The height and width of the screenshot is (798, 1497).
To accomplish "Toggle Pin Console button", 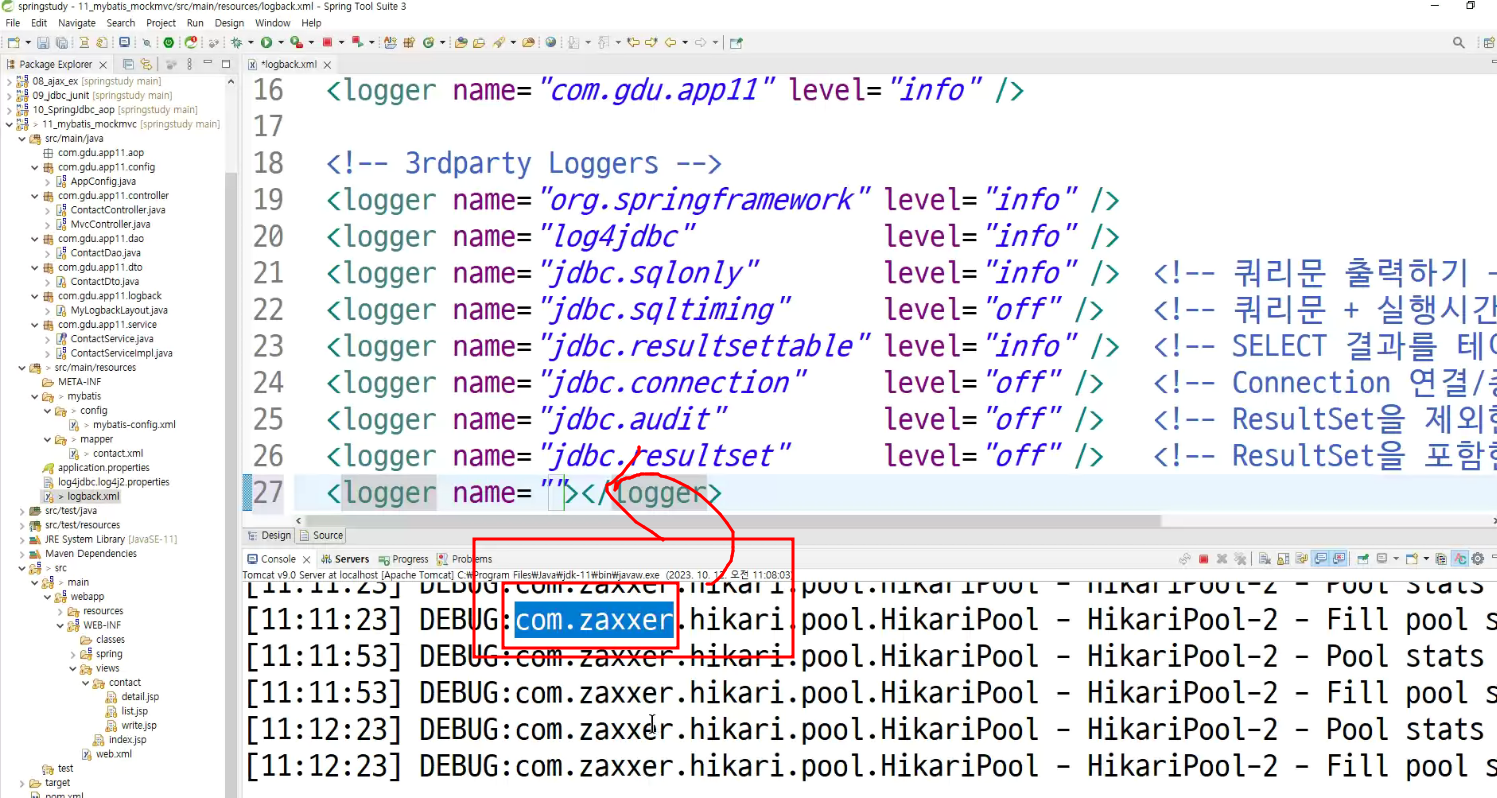I will pyautogui.click(x=1362, y=559).
